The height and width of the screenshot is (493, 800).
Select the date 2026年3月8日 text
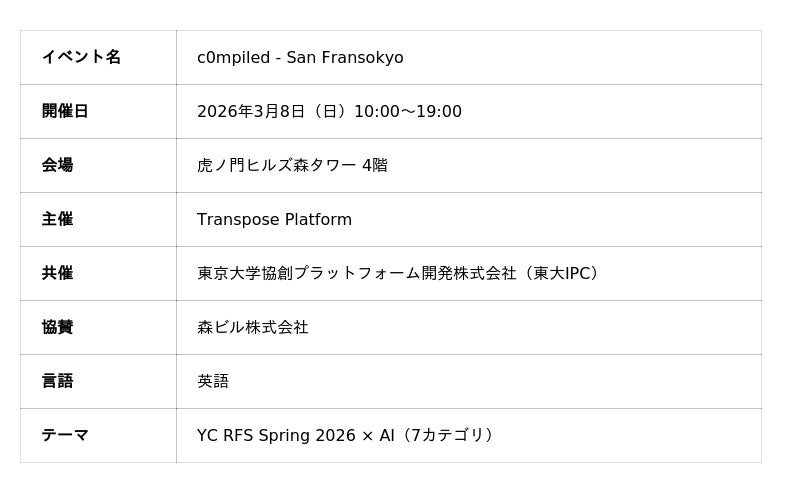coord(250,112)
